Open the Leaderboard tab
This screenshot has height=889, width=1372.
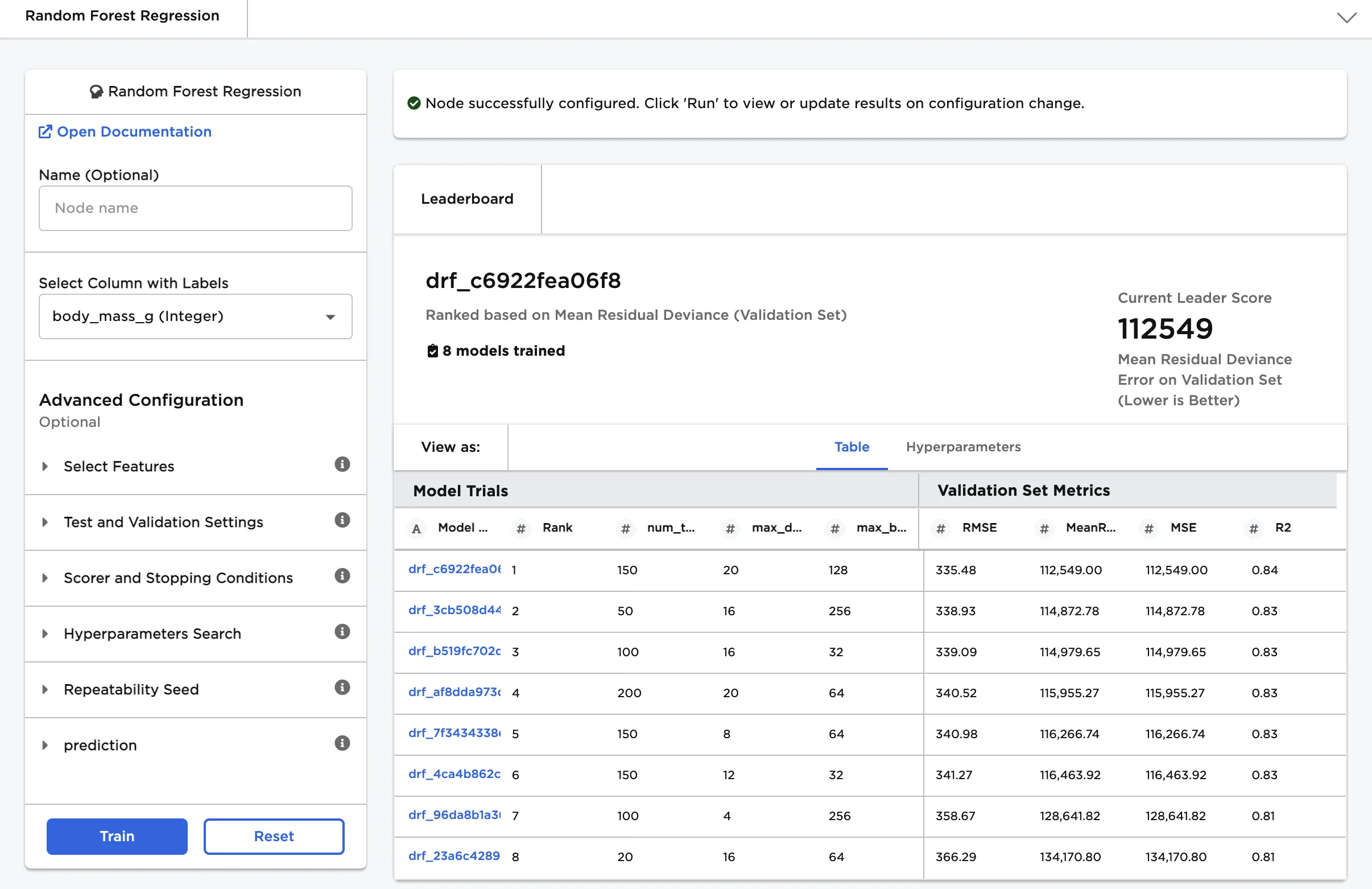coord(466,199)
